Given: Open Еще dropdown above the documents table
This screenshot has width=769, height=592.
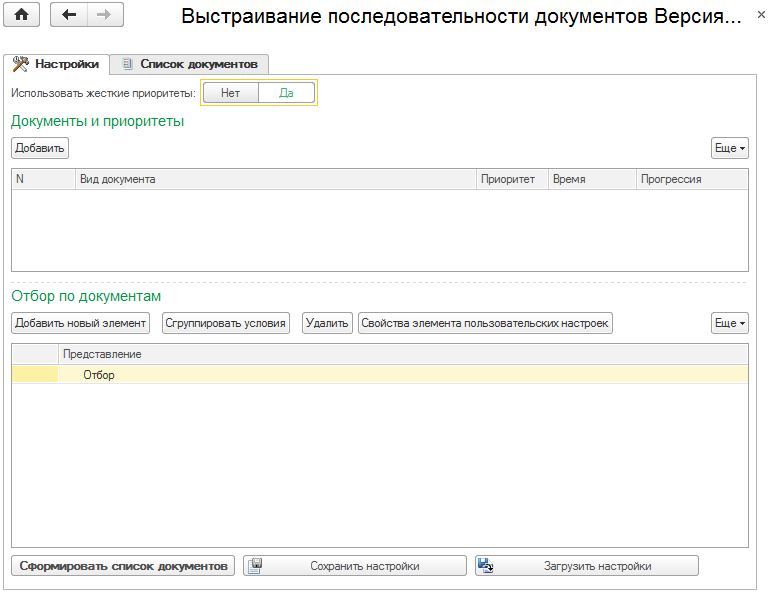Looking at the screenshot, I should tap(729, 148).
